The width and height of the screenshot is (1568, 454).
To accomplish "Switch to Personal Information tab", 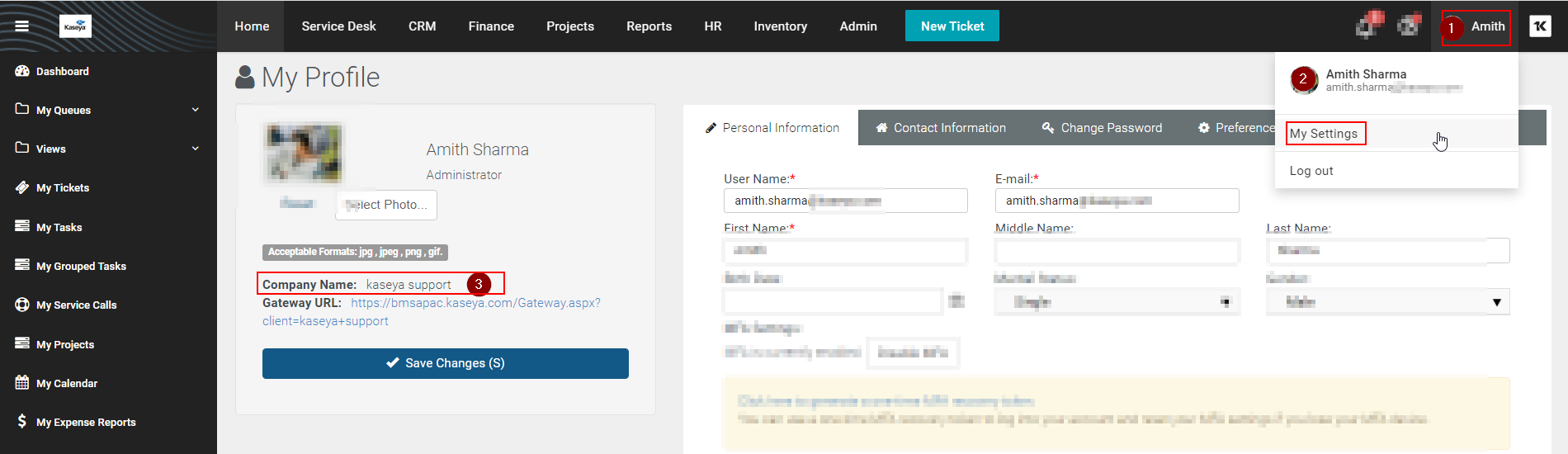I will pyautogui.click(x=772, y=128).
